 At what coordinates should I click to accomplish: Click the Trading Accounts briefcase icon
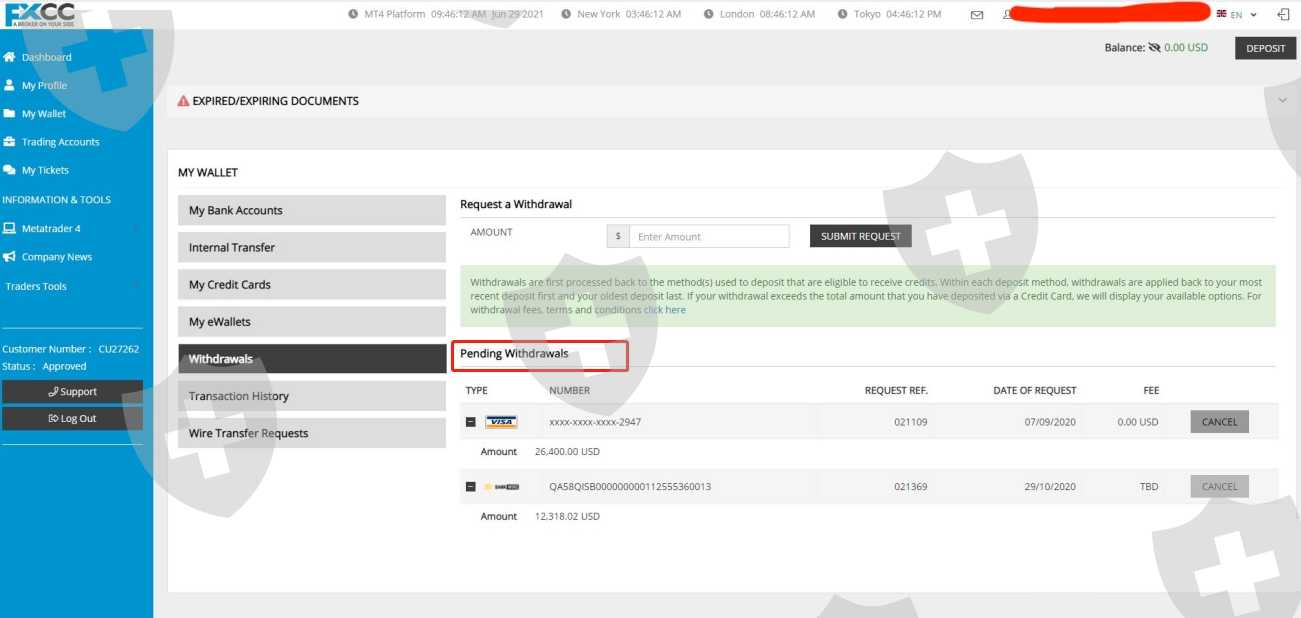(x=10, y=142)
